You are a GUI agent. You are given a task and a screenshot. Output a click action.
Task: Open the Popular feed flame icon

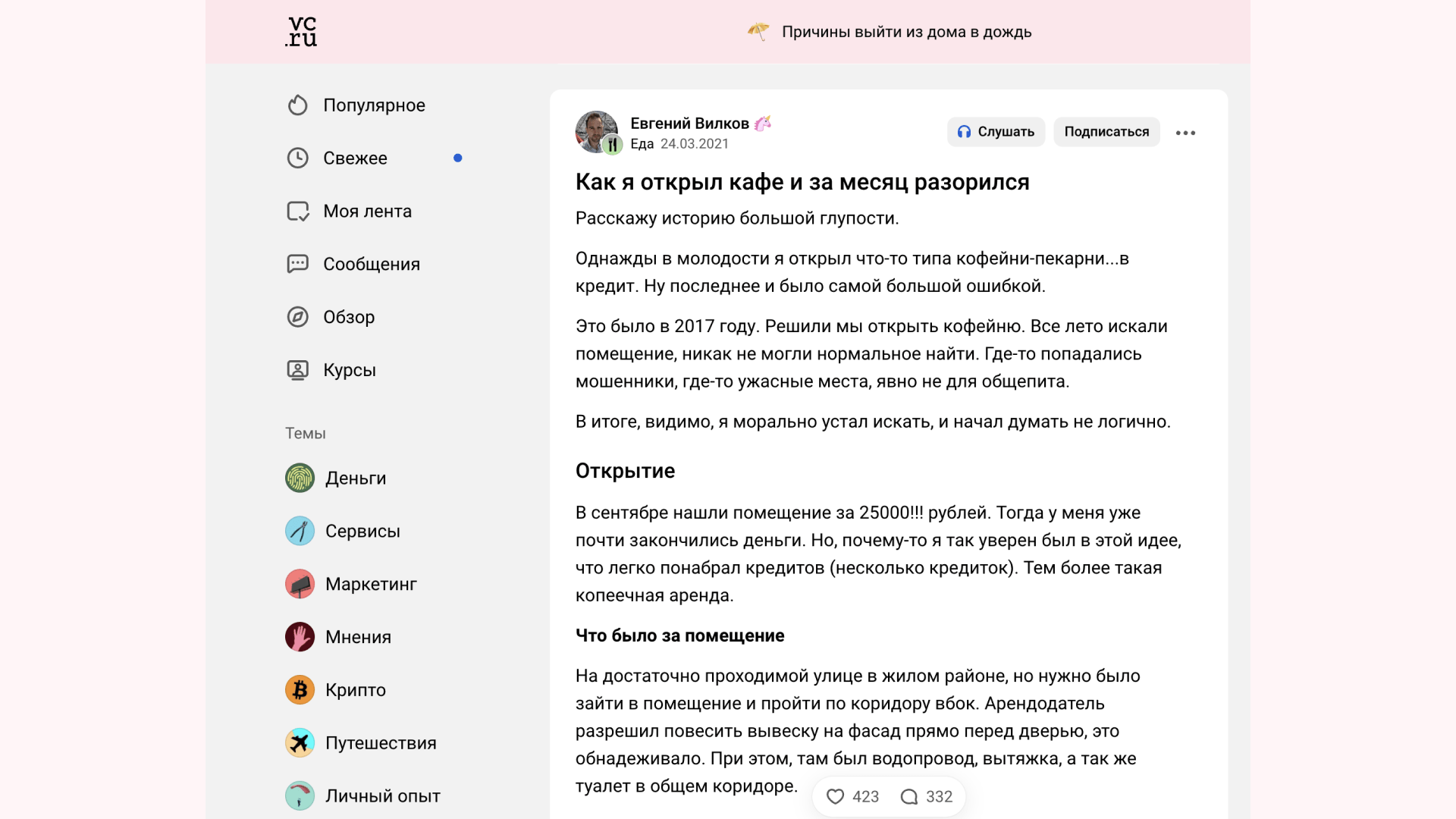point(298,105)
